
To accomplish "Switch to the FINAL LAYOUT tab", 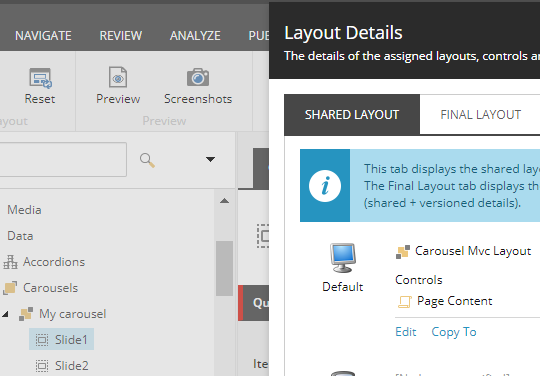I will click(x=480, y=115).
